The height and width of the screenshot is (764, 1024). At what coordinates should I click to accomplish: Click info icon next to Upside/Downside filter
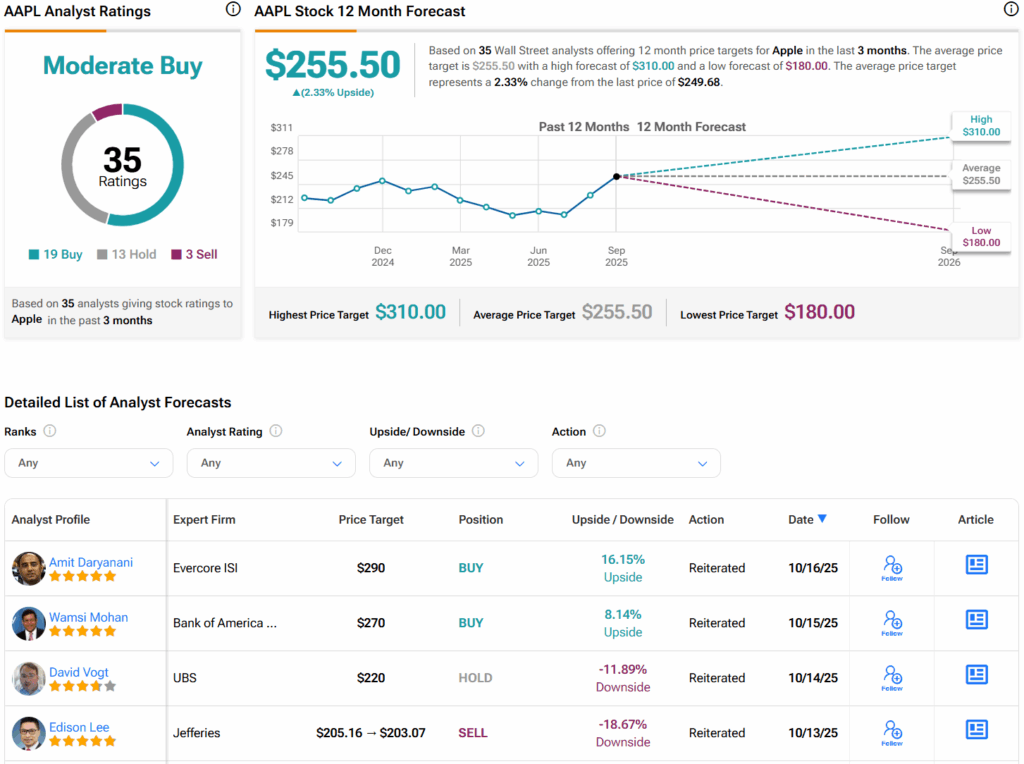[478, 431]
